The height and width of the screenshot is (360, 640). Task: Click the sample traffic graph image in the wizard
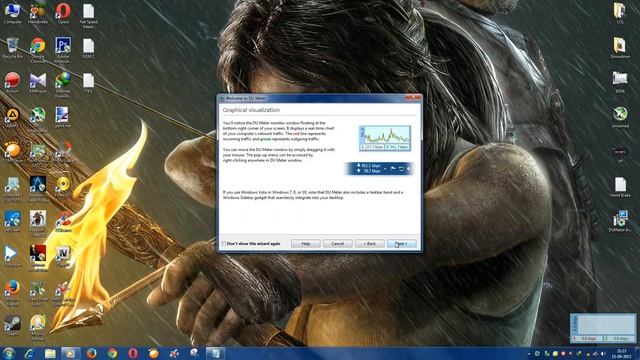point(385,138)
